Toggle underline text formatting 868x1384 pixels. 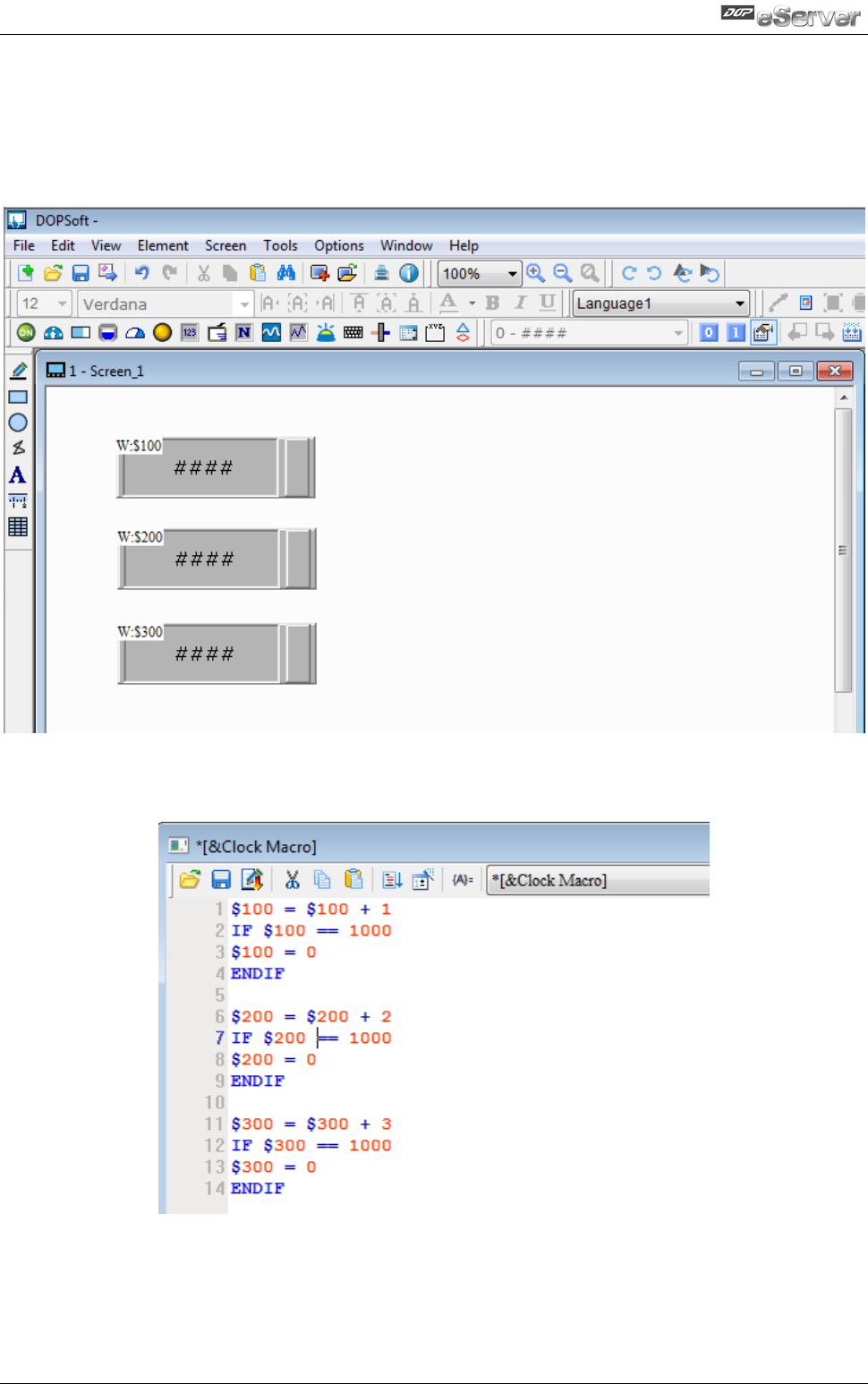tap(548, 303)
